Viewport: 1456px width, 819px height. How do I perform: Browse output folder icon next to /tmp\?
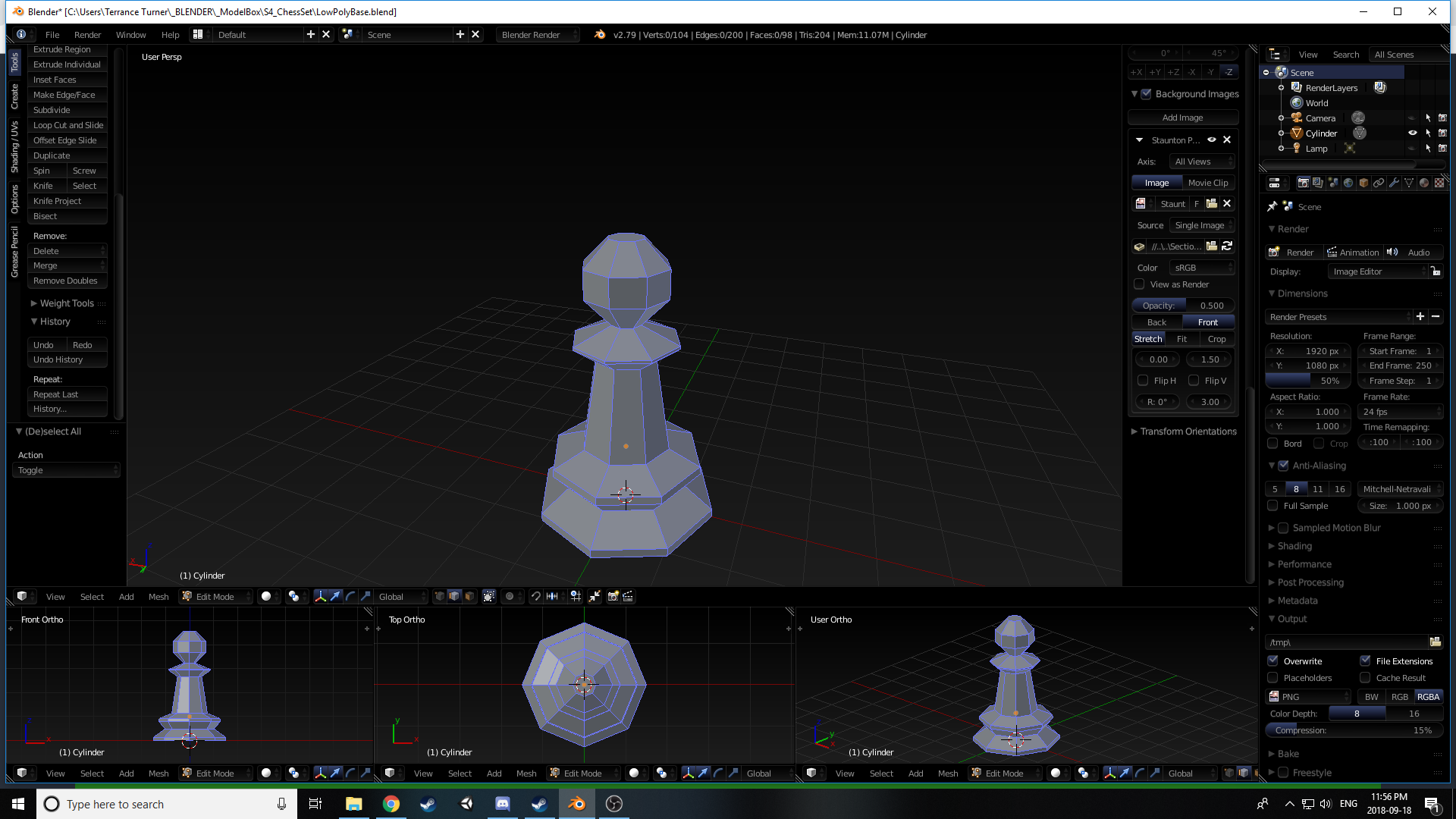[1436, 642]
